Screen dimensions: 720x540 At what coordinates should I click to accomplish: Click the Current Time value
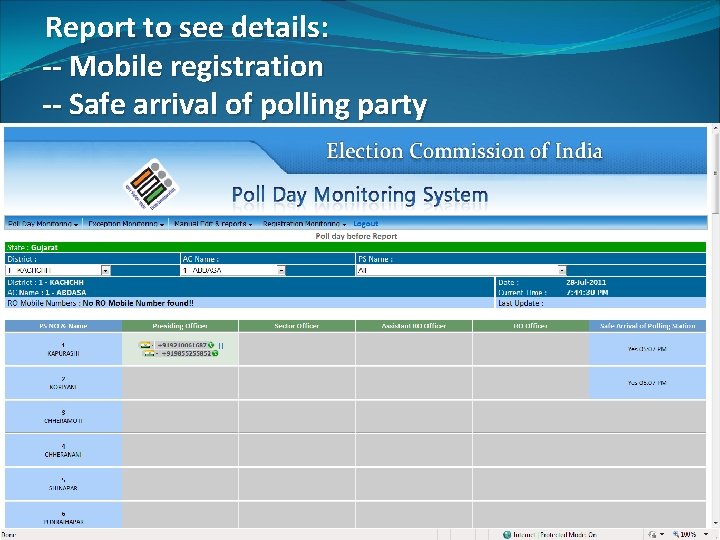[587, 292]
